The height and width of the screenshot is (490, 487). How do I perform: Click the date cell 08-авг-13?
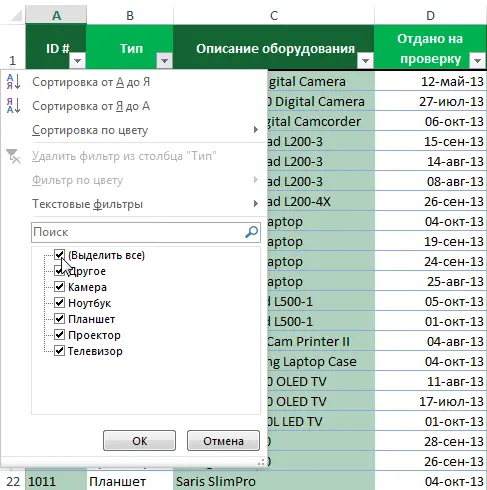point(430,181)
